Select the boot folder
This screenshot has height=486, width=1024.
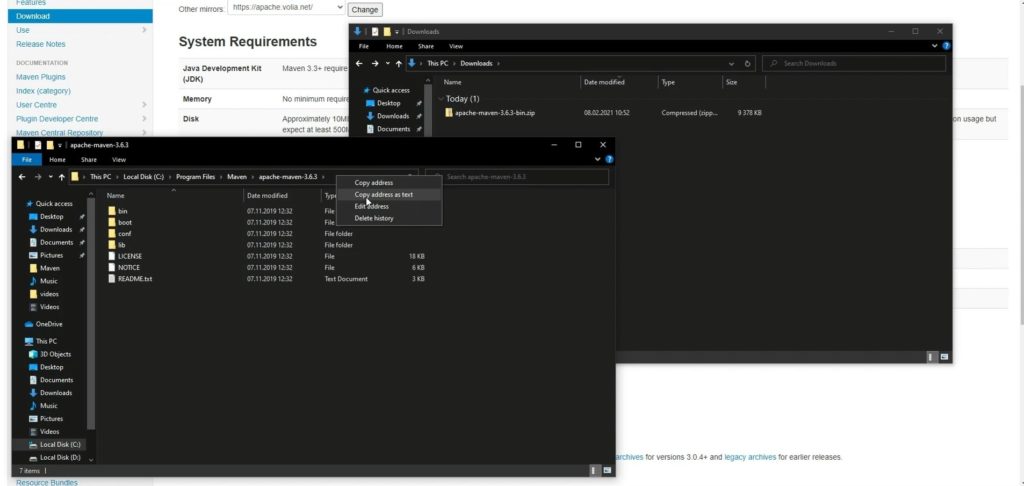tap(120, 223)
